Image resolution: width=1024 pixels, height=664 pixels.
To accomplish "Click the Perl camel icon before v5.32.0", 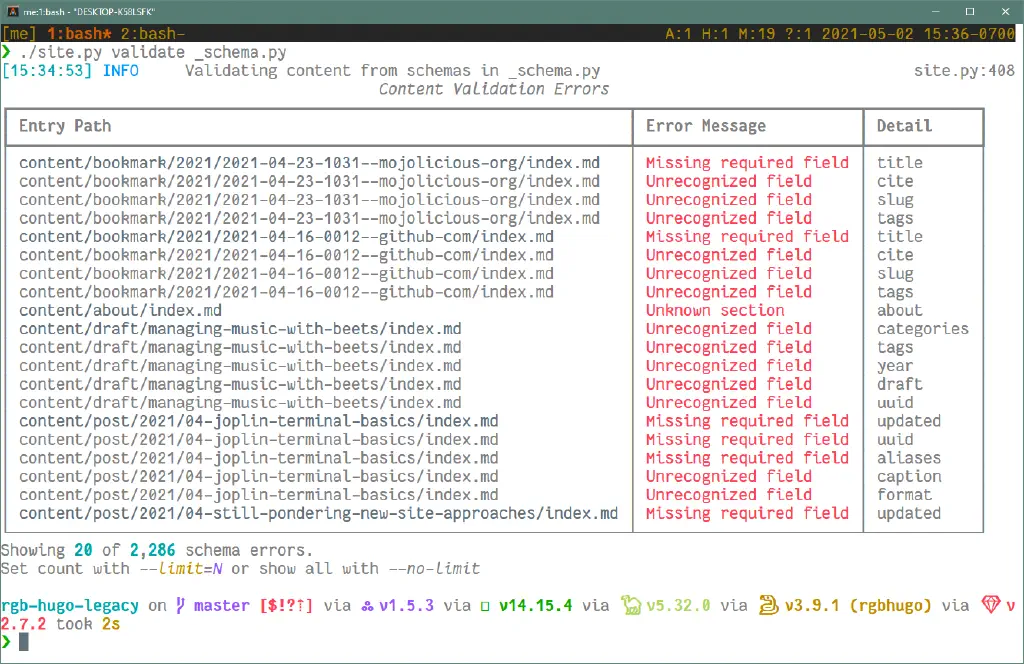I will point(631,605).
